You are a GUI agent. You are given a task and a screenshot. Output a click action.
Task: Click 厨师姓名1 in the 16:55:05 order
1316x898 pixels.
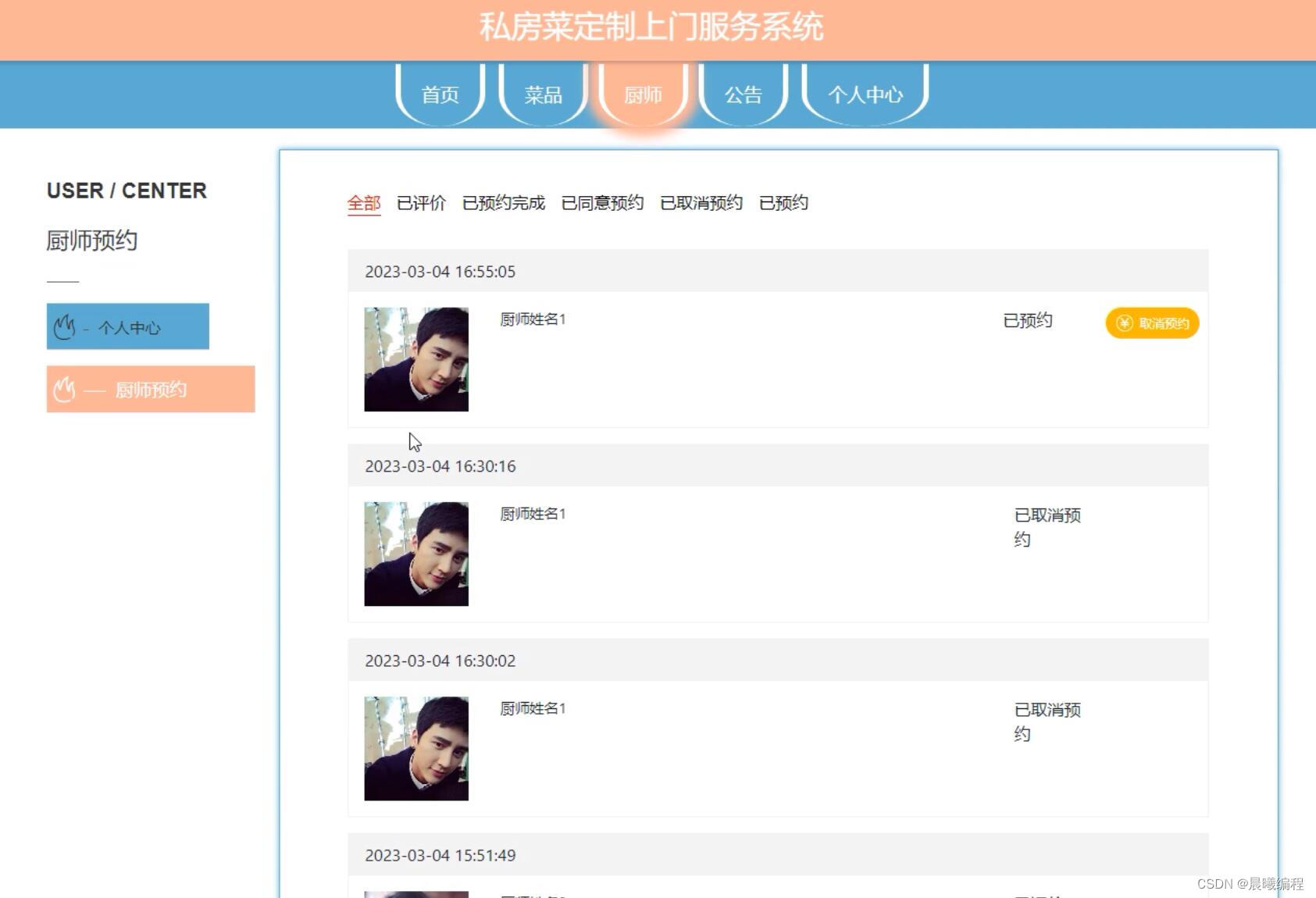[533, 319]
